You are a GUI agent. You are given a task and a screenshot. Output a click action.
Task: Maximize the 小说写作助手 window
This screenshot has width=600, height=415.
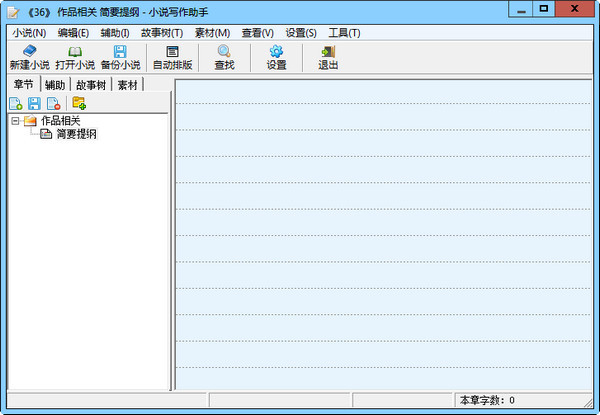tap(544, 9)
